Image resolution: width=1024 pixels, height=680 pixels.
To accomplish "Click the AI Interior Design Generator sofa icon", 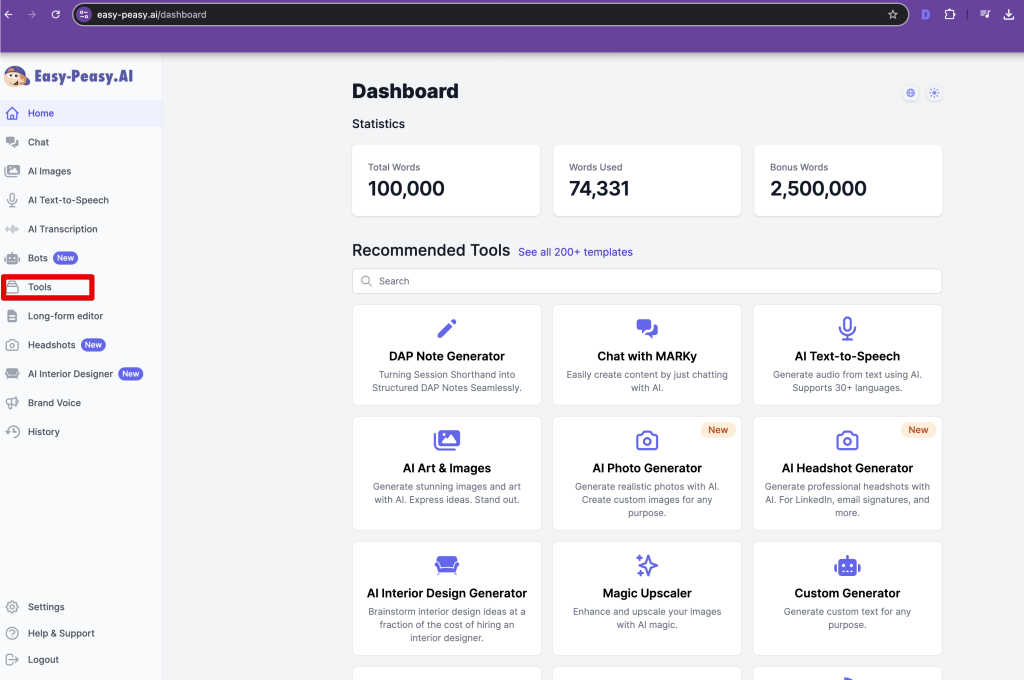I will (447, 566).
